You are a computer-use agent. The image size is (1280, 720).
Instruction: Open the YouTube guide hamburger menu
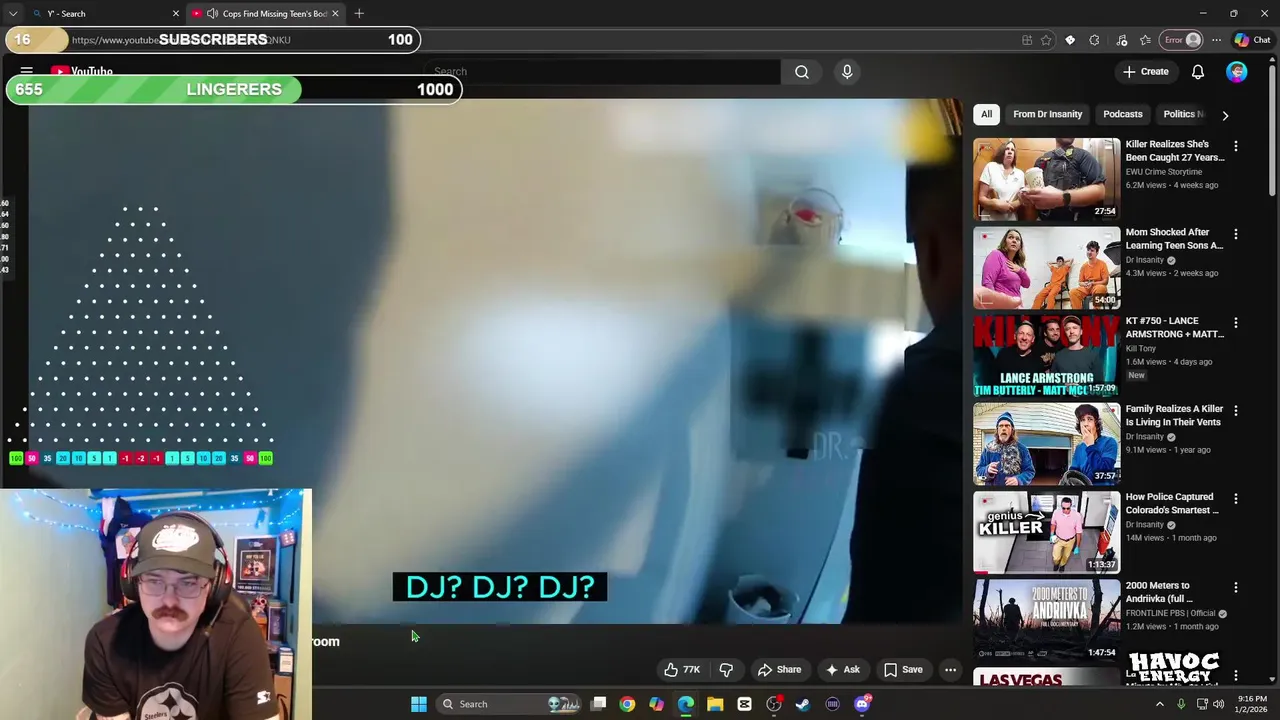pos(27,71)
